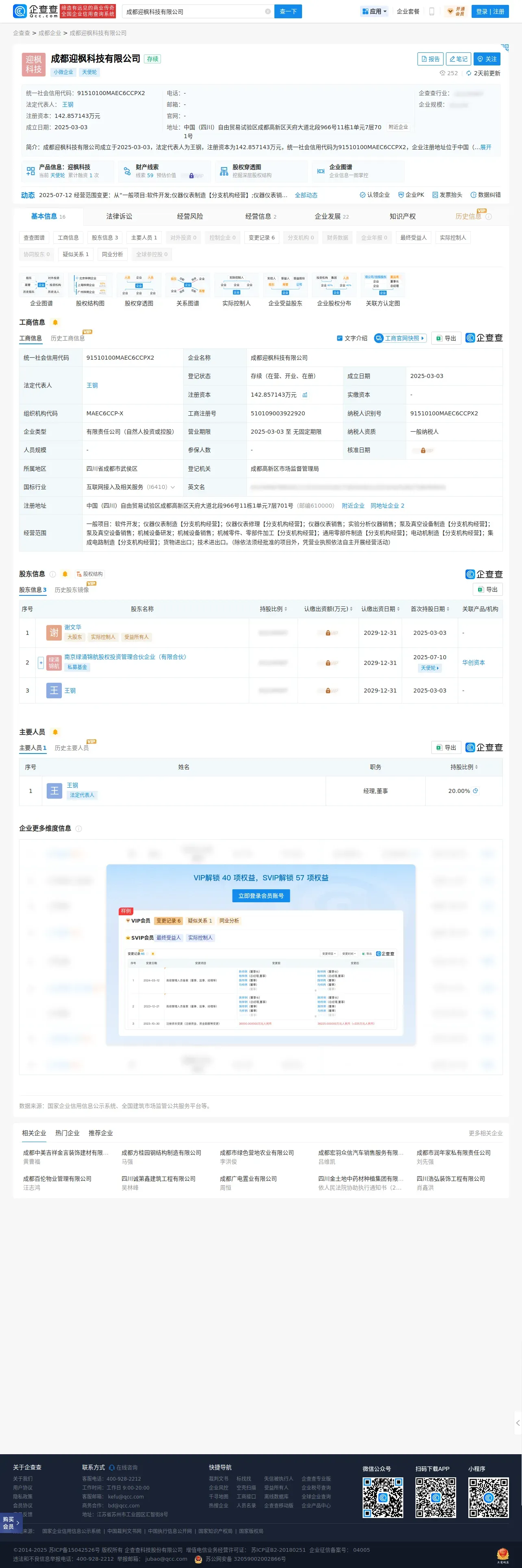522x1568 pixels.
Task: Click the 企查查 logo at top left
Action: coord(35,11)
